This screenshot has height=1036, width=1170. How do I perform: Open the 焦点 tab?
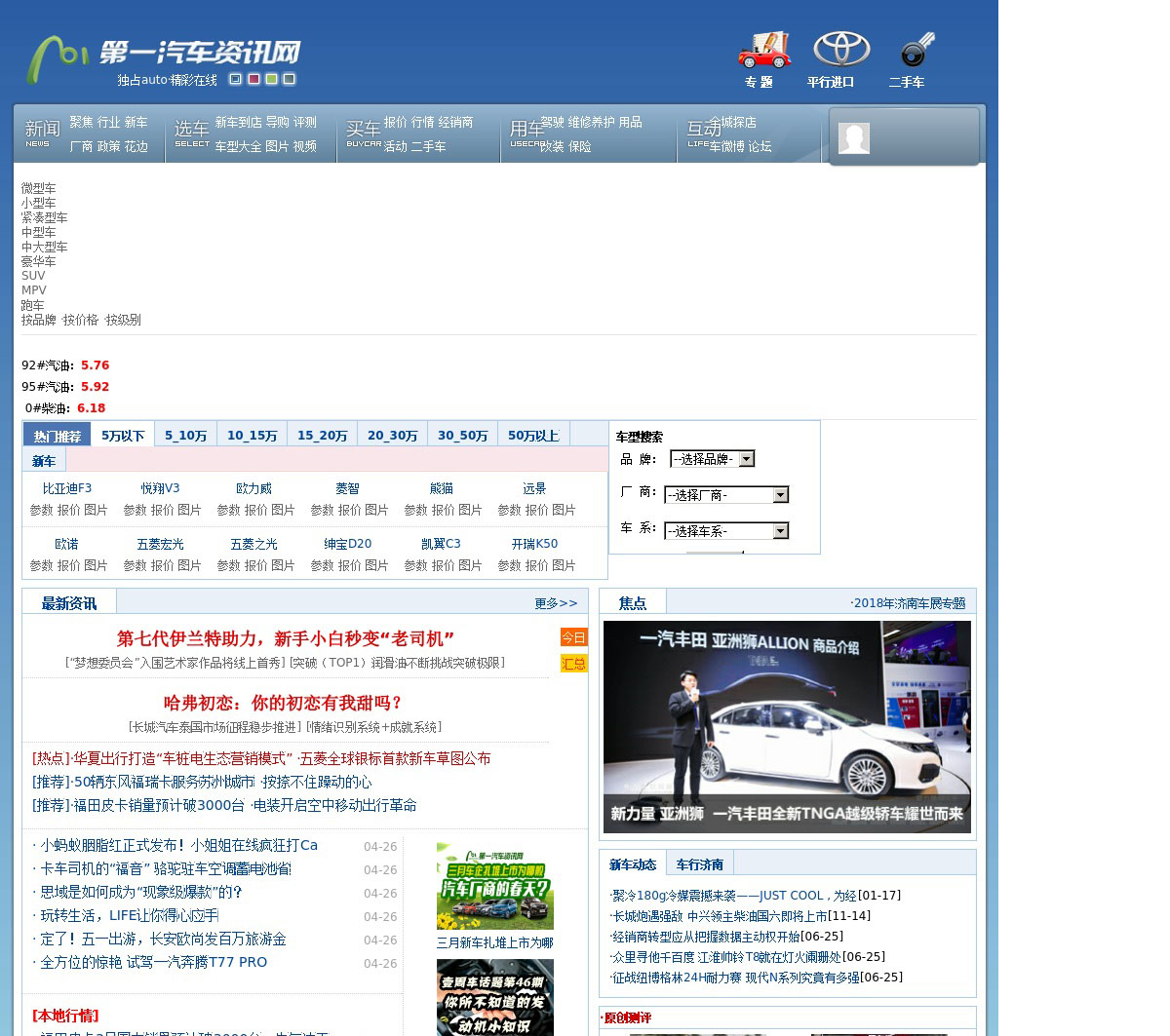[632, 603]
